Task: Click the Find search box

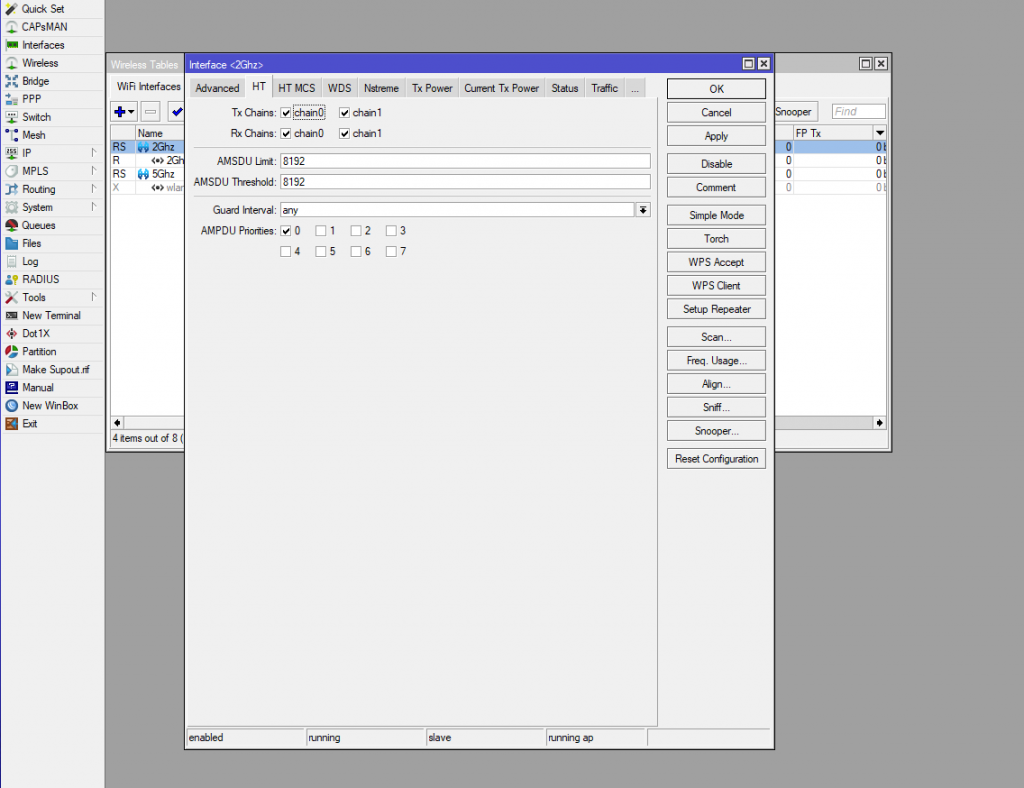Action: click(x=859, y=112)
